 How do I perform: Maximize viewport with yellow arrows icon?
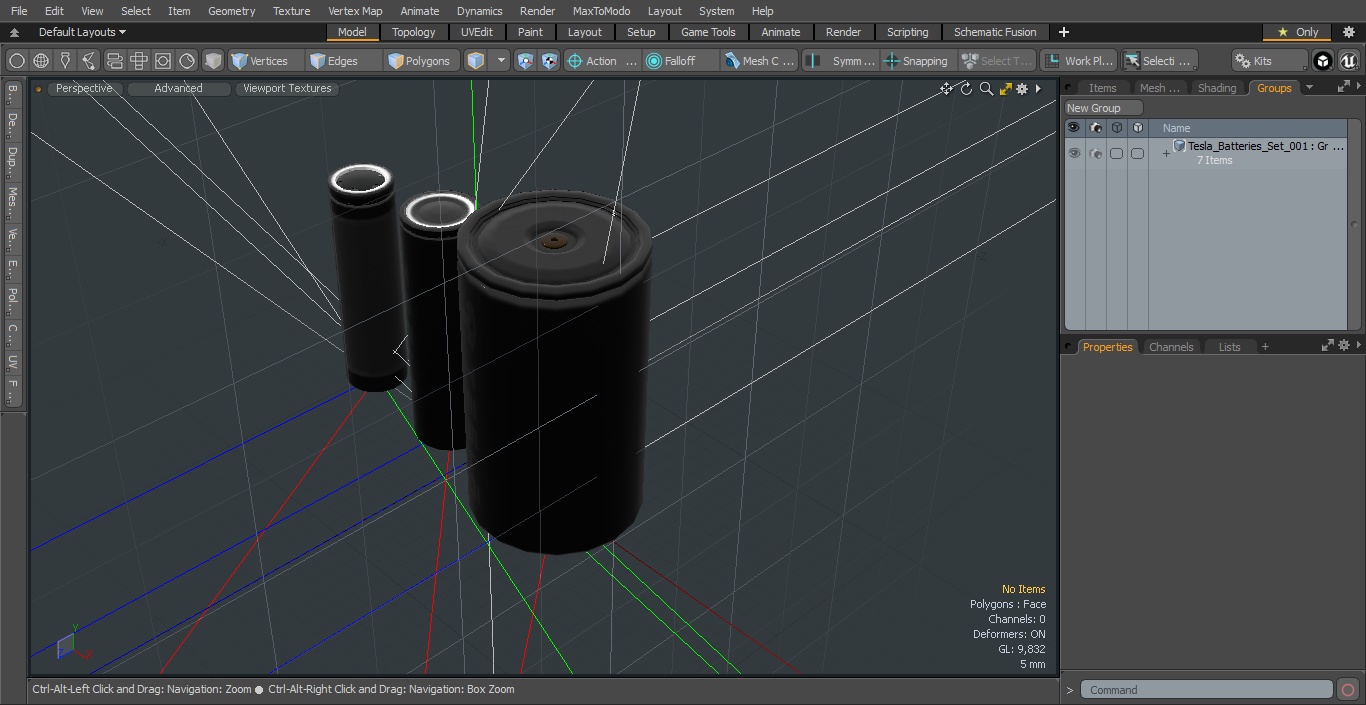1005,89
